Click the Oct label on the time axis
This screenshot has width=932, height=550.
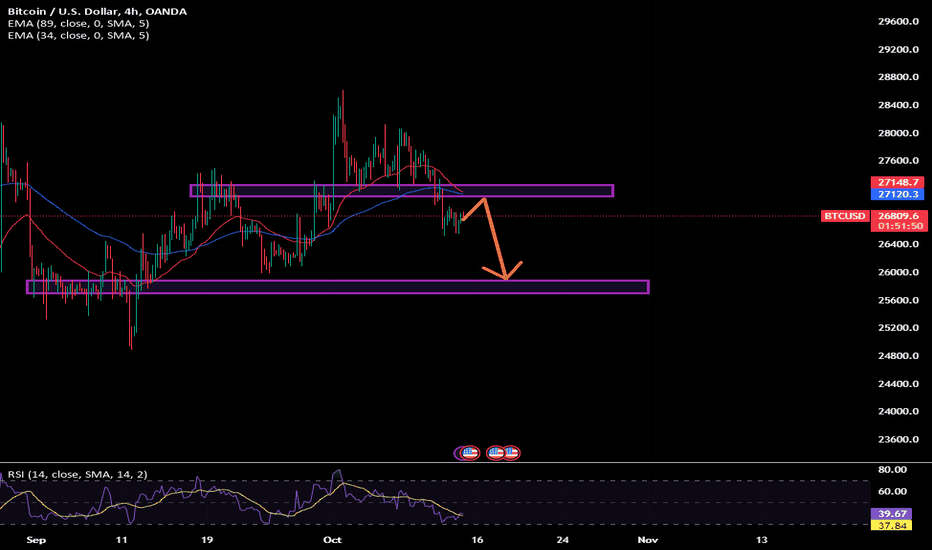[x=332, y=540]
